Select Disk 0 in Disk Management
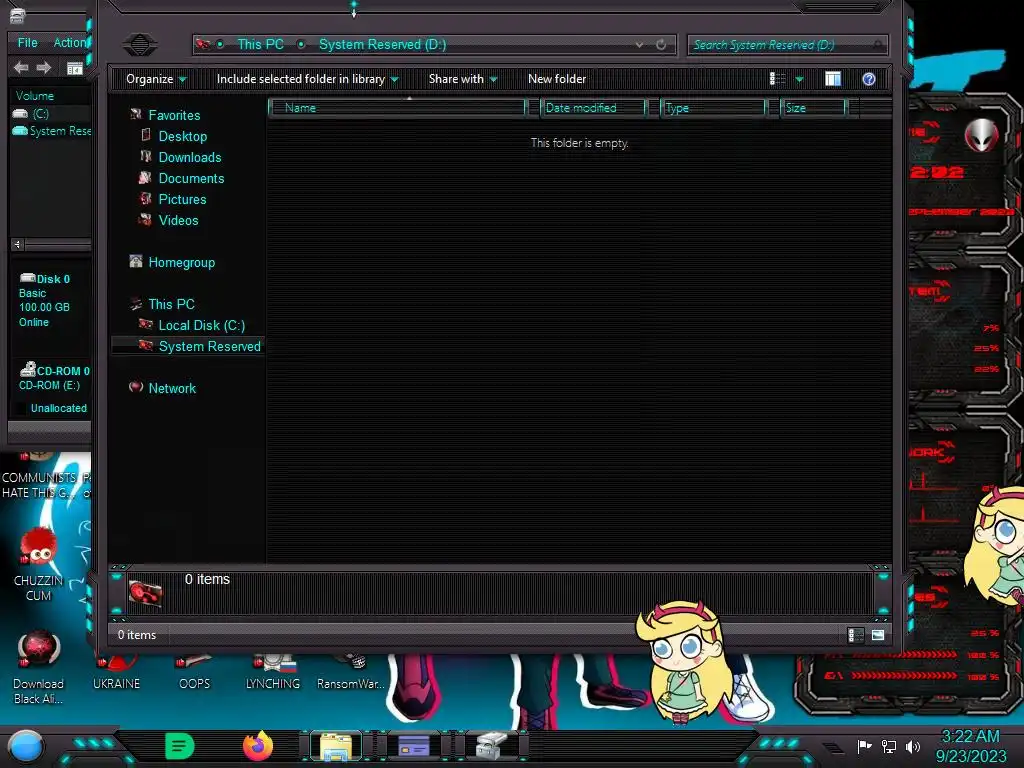 [x=44, y=300]
